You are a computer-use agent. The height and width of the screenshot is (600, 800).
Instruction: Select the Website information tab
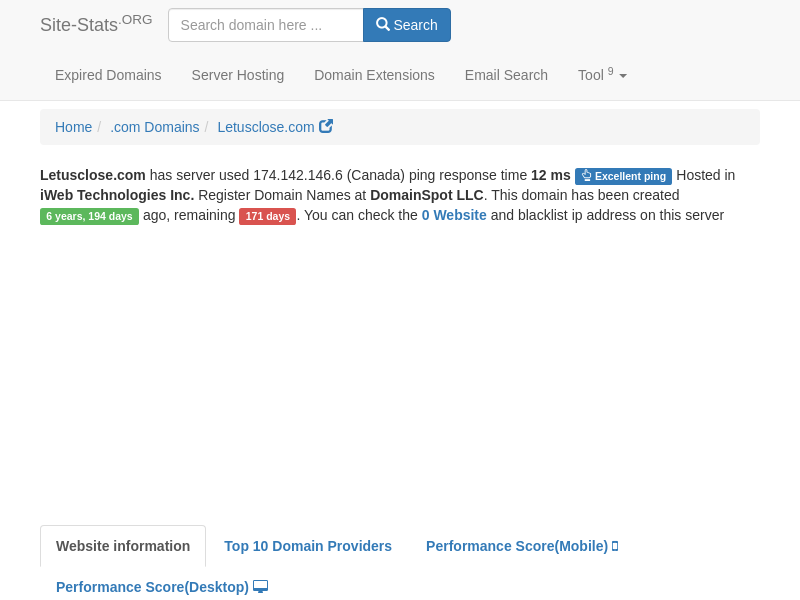tap(123, 546)
